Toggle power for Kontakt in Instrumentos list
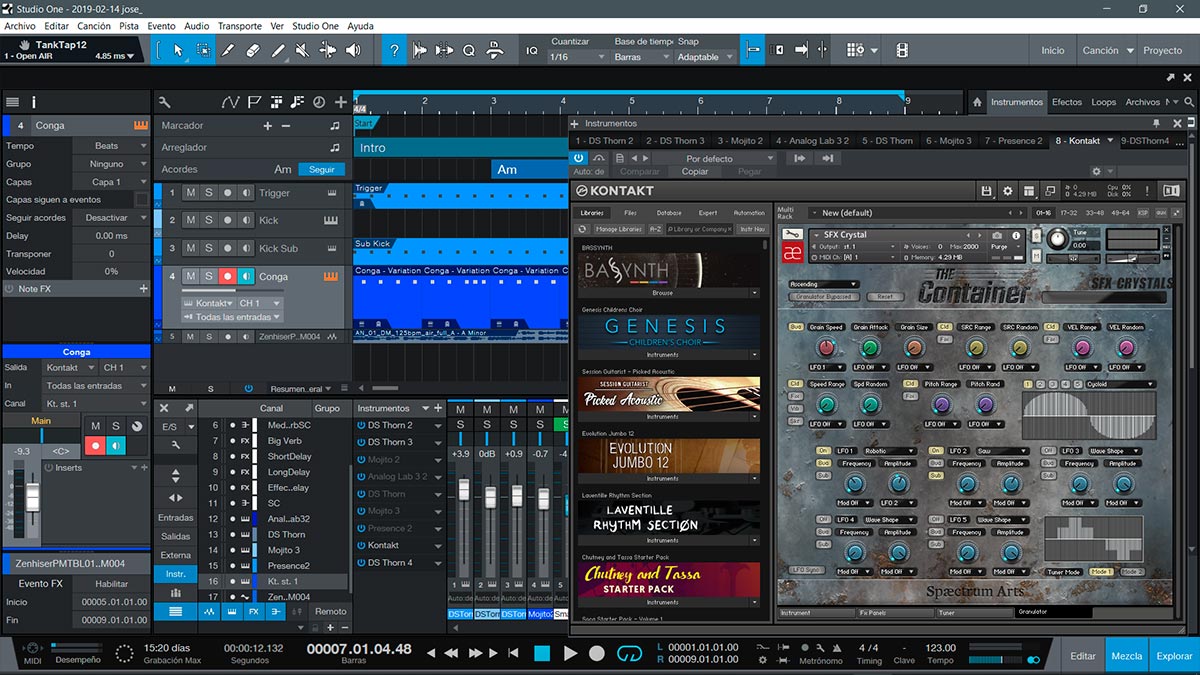 [x=361, y=545]
